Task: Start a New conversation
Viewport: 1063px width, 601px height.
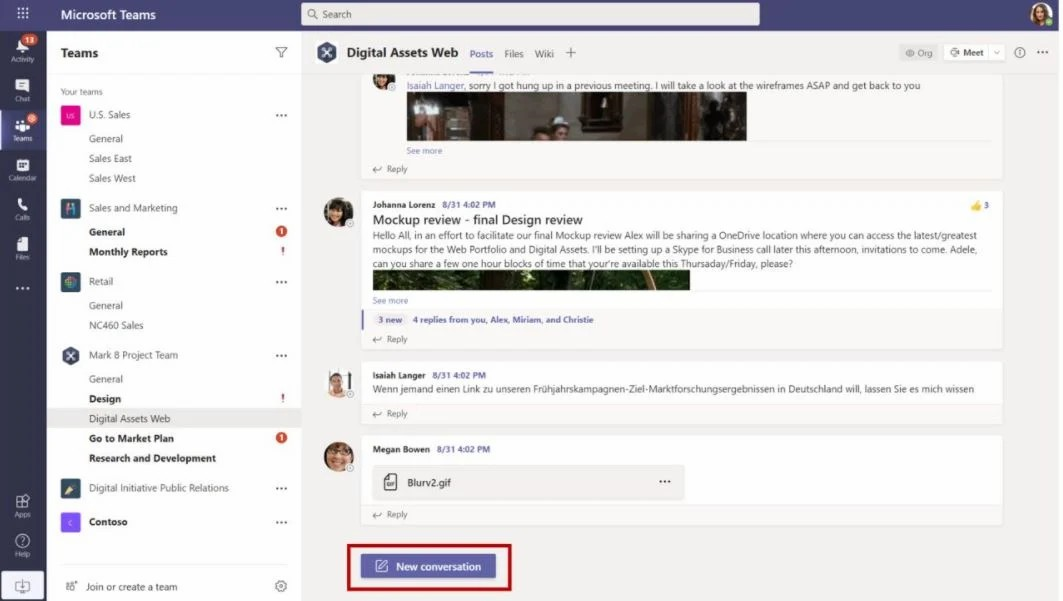Action: click(428, 566)
